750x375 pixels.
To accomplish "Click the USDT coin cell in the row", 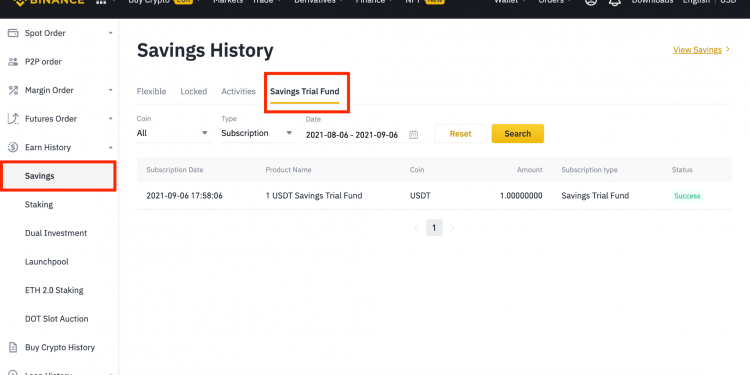I will click(x=420, y=196).
